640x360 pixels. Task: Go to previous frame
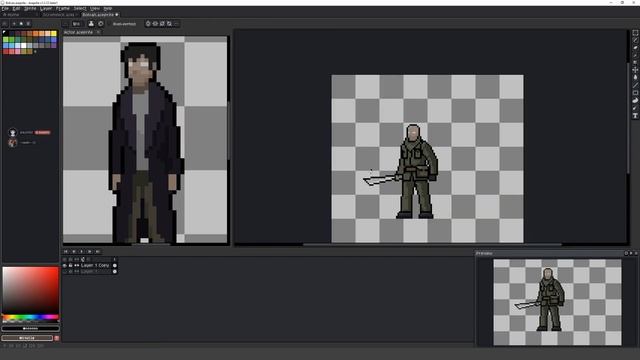pyautogui.click(x=74, y=251)
